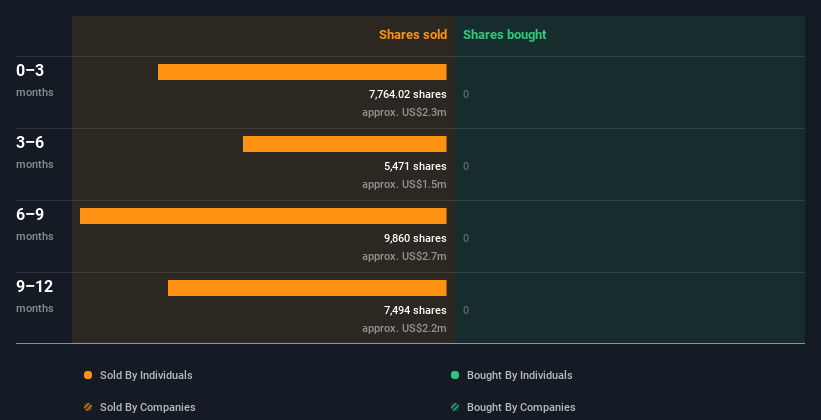The width and height of the screenshot is (821, 420).
Task: Click the Bought By Companies striped icon
Action: click(455, 407)
